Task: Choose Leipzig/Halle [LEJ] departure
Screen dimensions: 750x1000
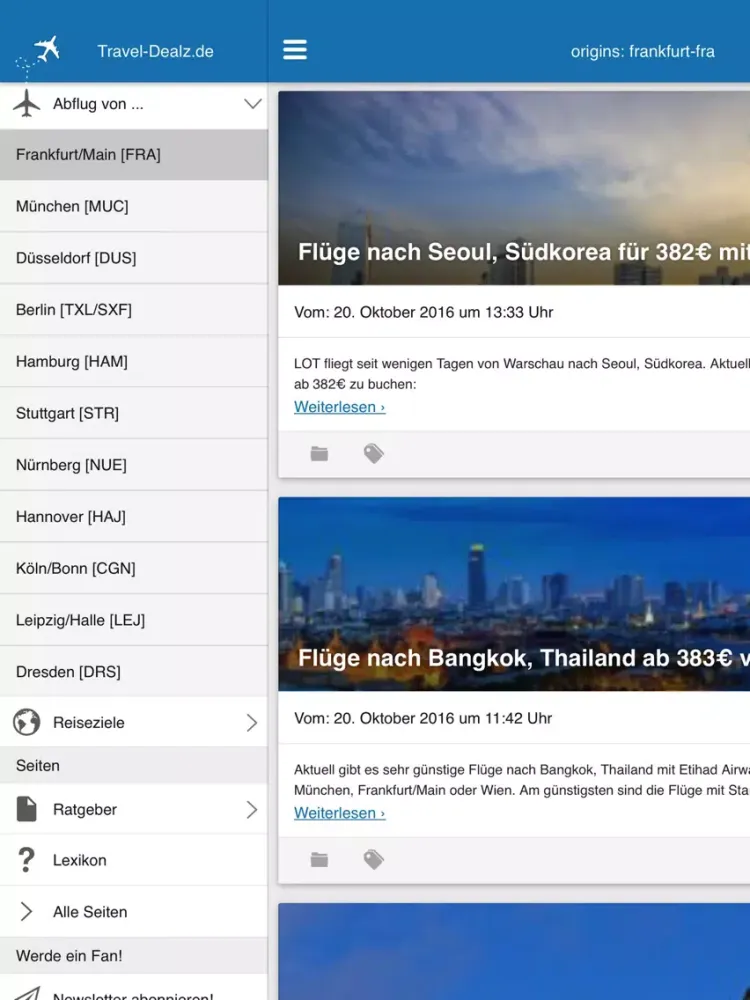Action: pyautogui.click(x=134, y=619)
